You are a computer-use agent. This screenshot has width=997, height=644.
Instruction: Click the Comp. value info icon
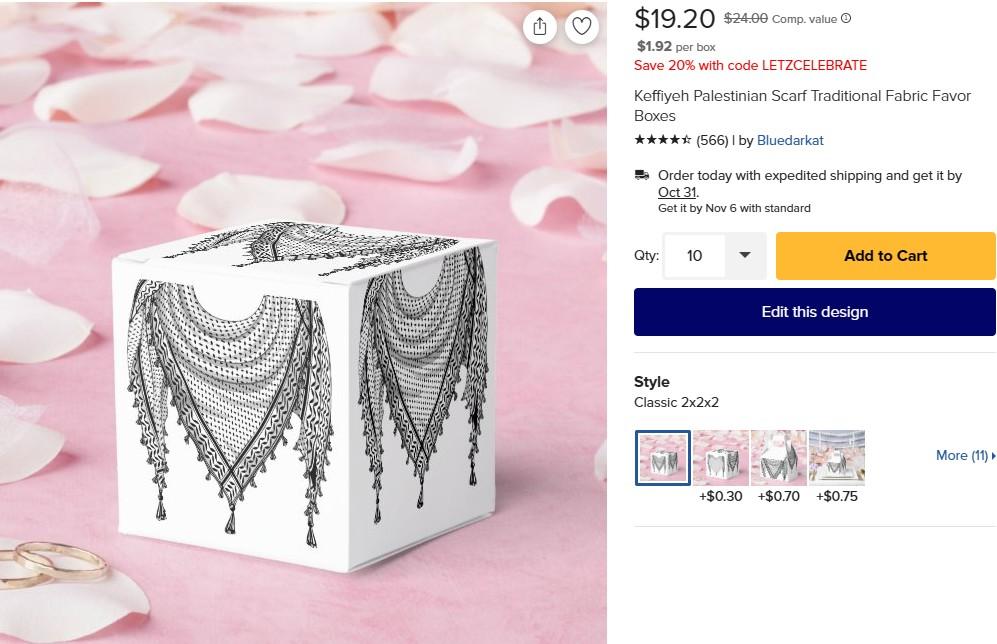[x=846, y=18]
